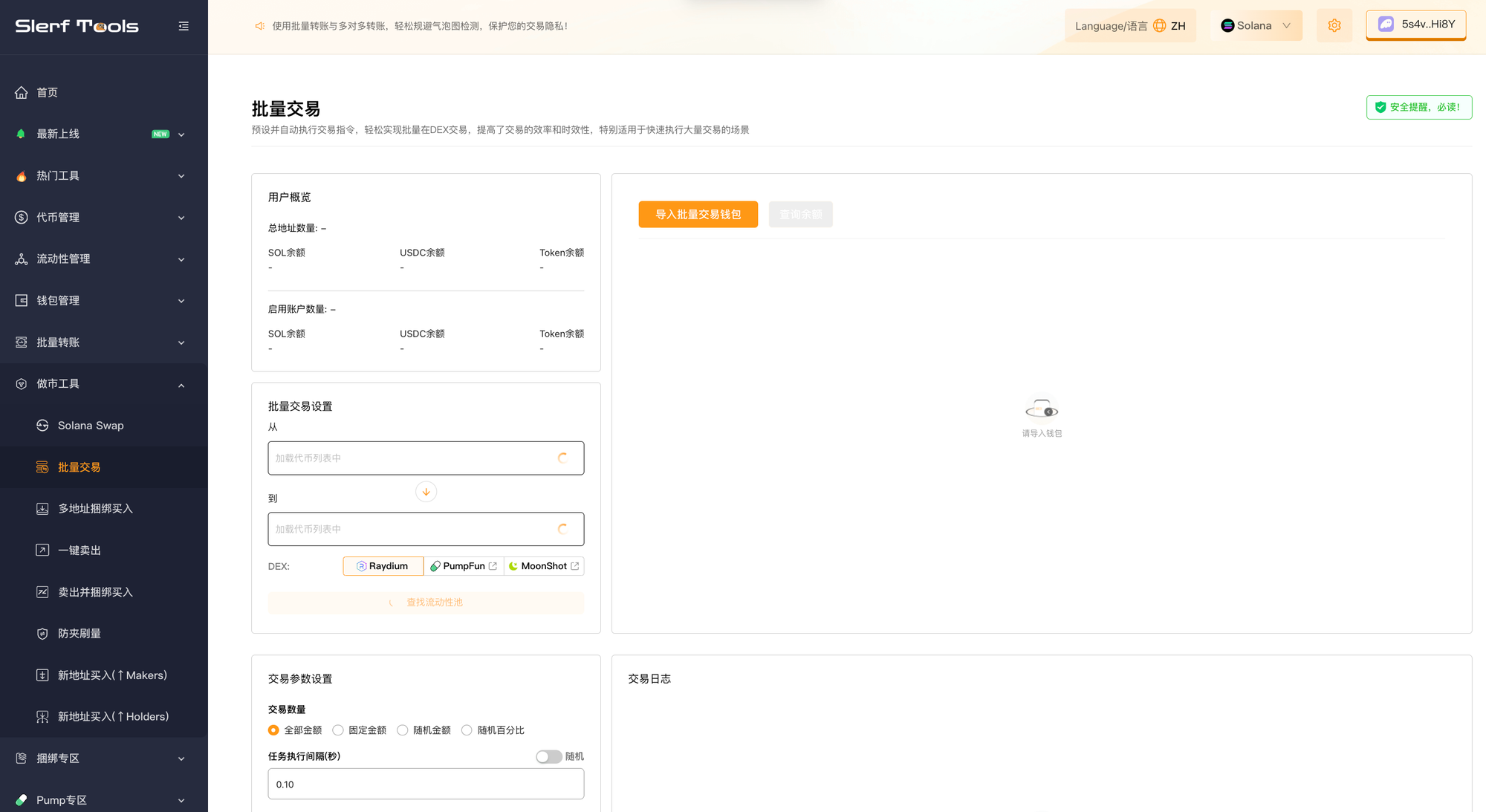Select the 固定金额 radio option
This screenshot has width=1486, height=812.
[x=338, y=730]
